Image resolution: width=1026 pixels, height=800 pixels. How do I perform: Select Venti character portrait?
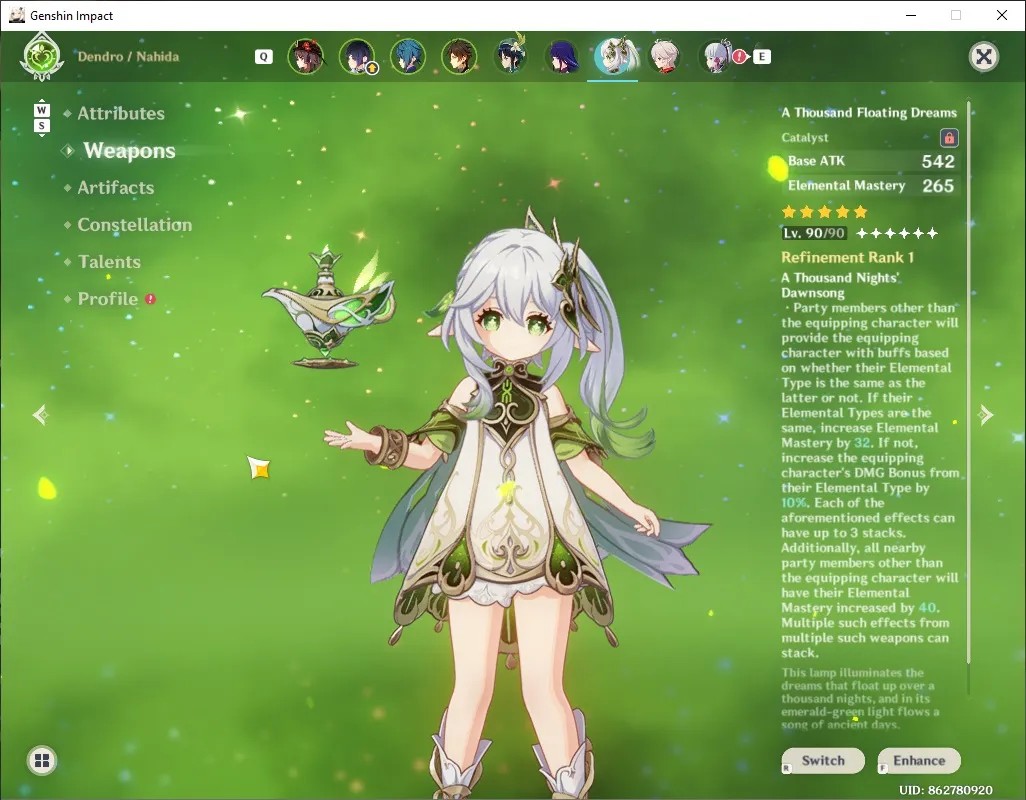[x=510, y=57]
